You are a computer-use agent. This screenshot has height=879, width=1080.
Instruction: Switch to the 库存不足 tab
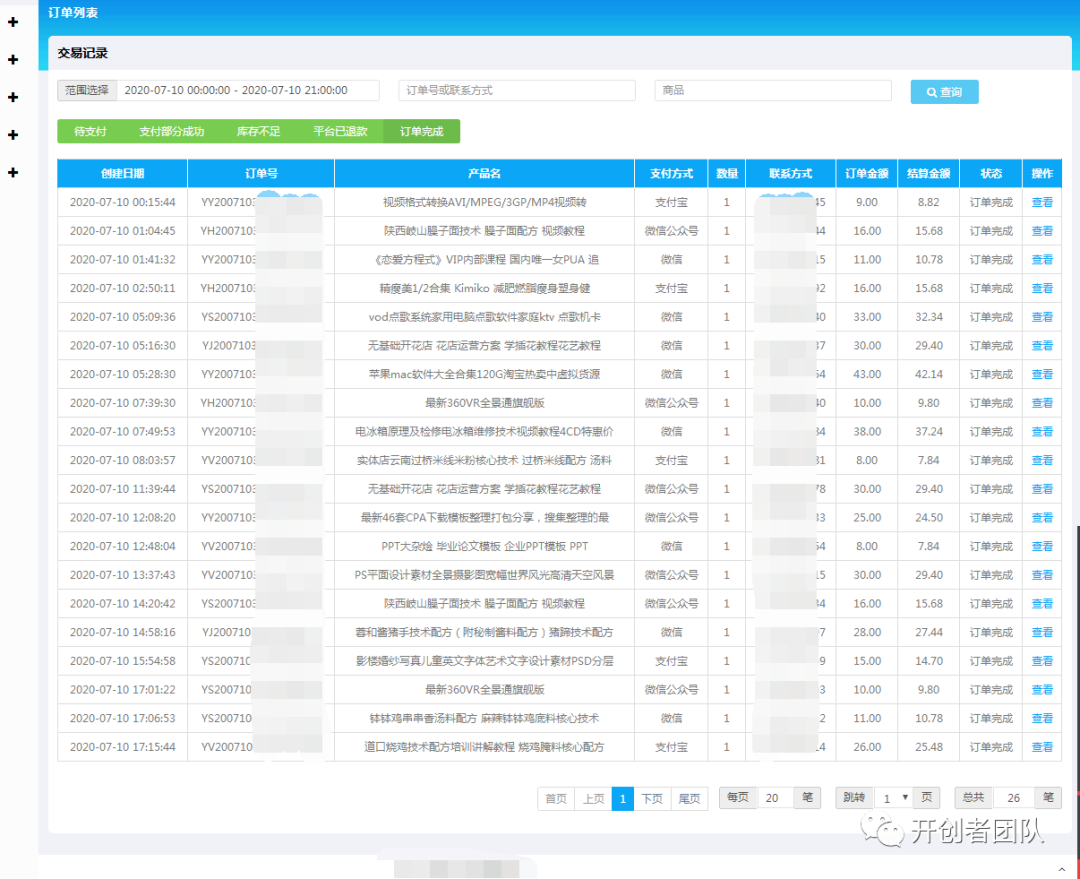(x=258, y=131)
